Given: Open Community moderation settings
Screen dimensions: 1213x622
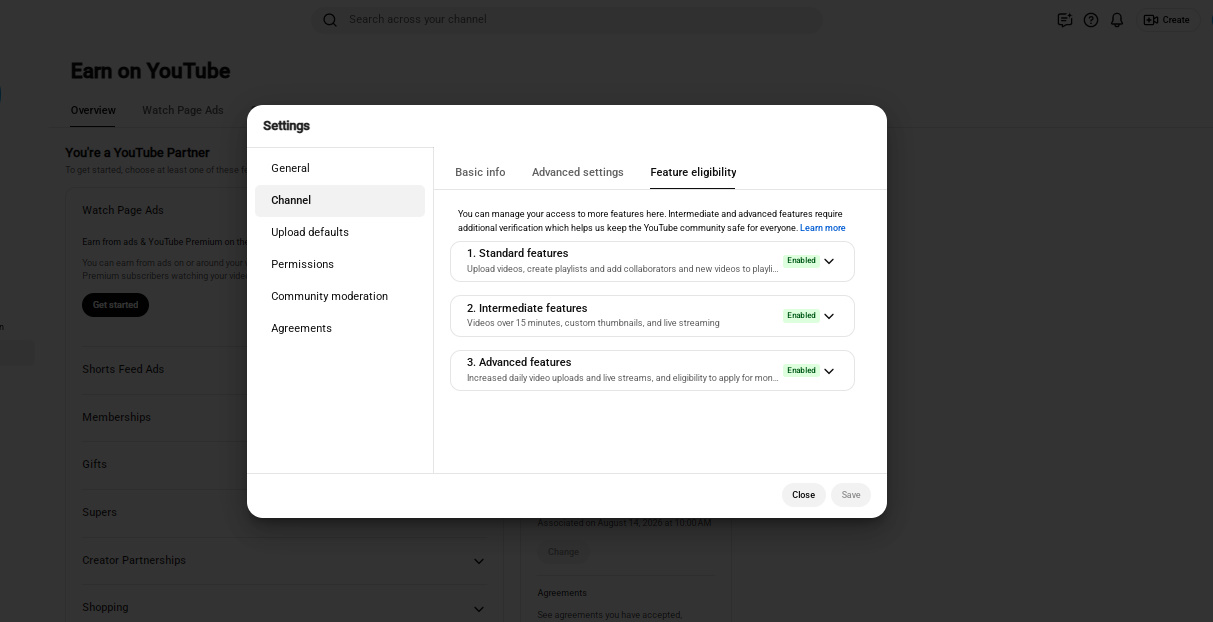Looking at the screenshot, I should (340, 296).
